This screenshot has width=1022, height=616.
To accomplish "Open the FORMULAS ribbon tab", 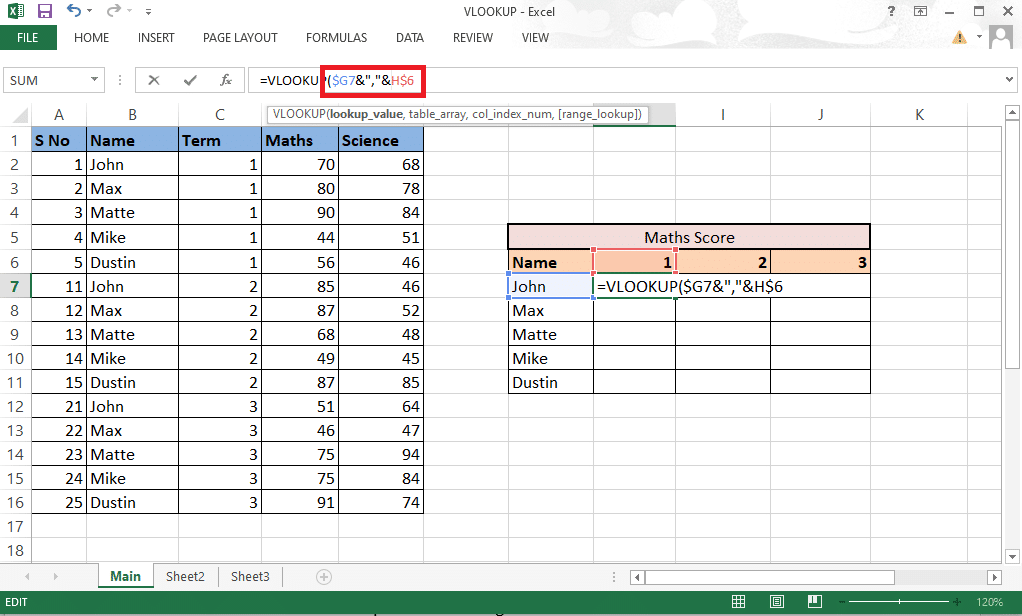I will pyautogui.click(x=336, y=38).
